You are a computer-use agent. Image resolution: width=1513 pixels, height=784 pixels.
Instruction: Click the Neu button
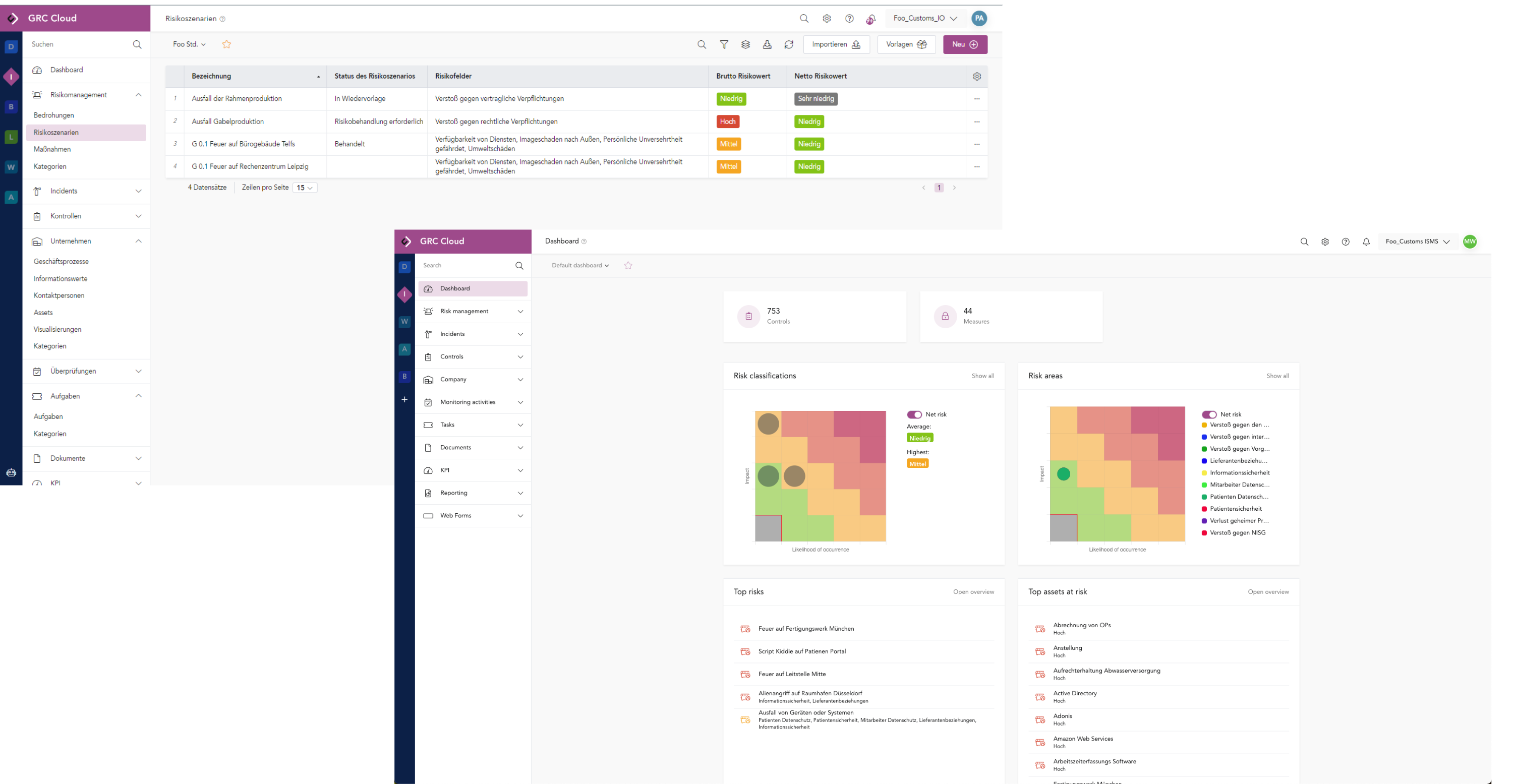pyautogui.click(x=965, y=44)
